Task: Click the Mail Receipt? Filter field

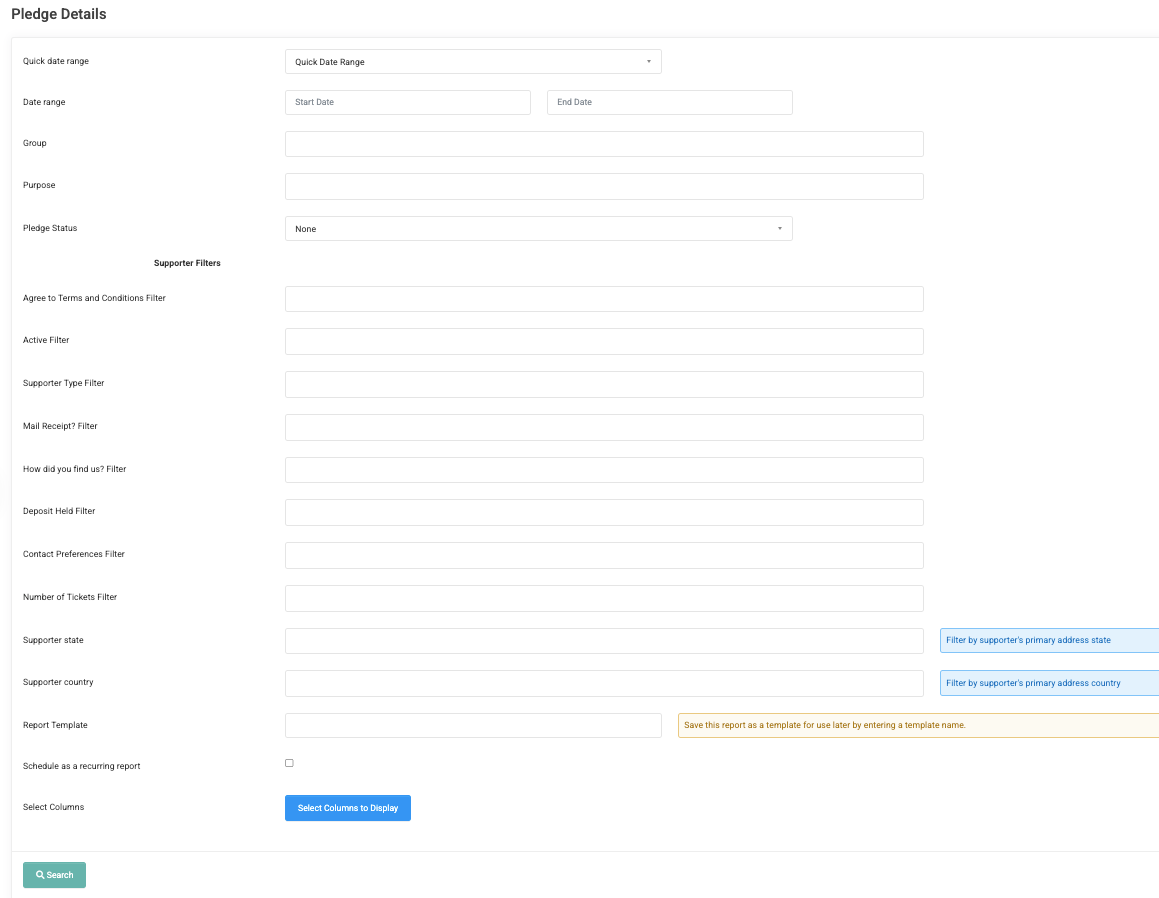Action: [604, 427]
